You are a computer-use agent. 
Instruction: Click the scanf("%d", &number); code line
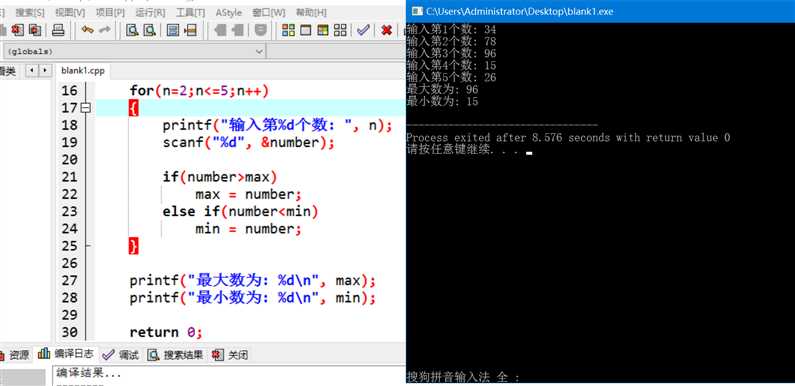point(249,143)
